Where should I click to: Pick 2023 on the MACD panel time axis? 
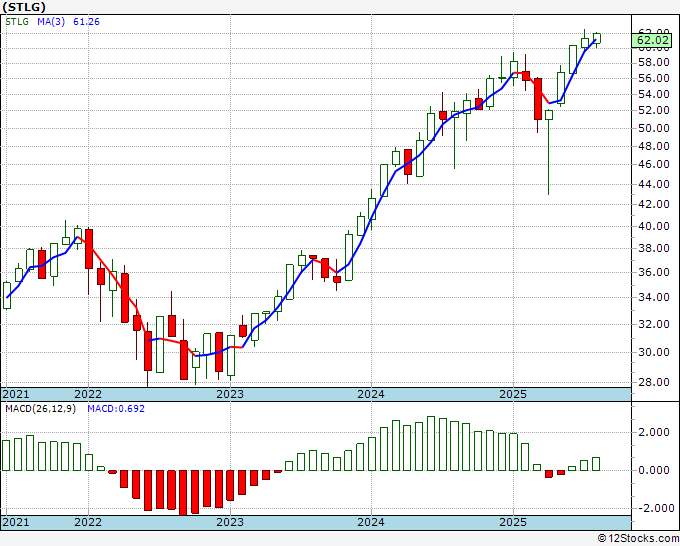coord(230,522)
